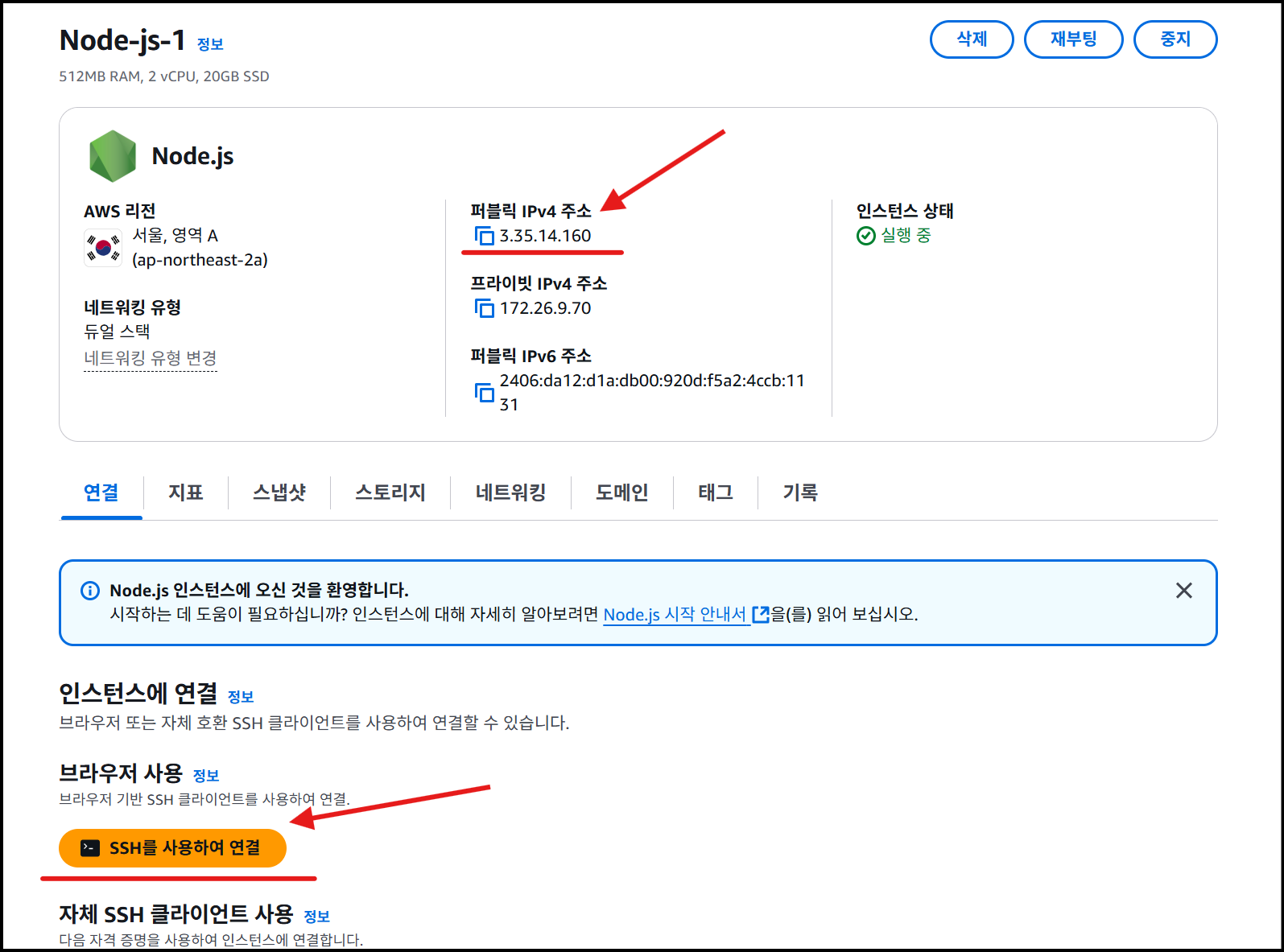
Task: Dismiss the Node.js welcome banner
Action: pos(1183,591)
